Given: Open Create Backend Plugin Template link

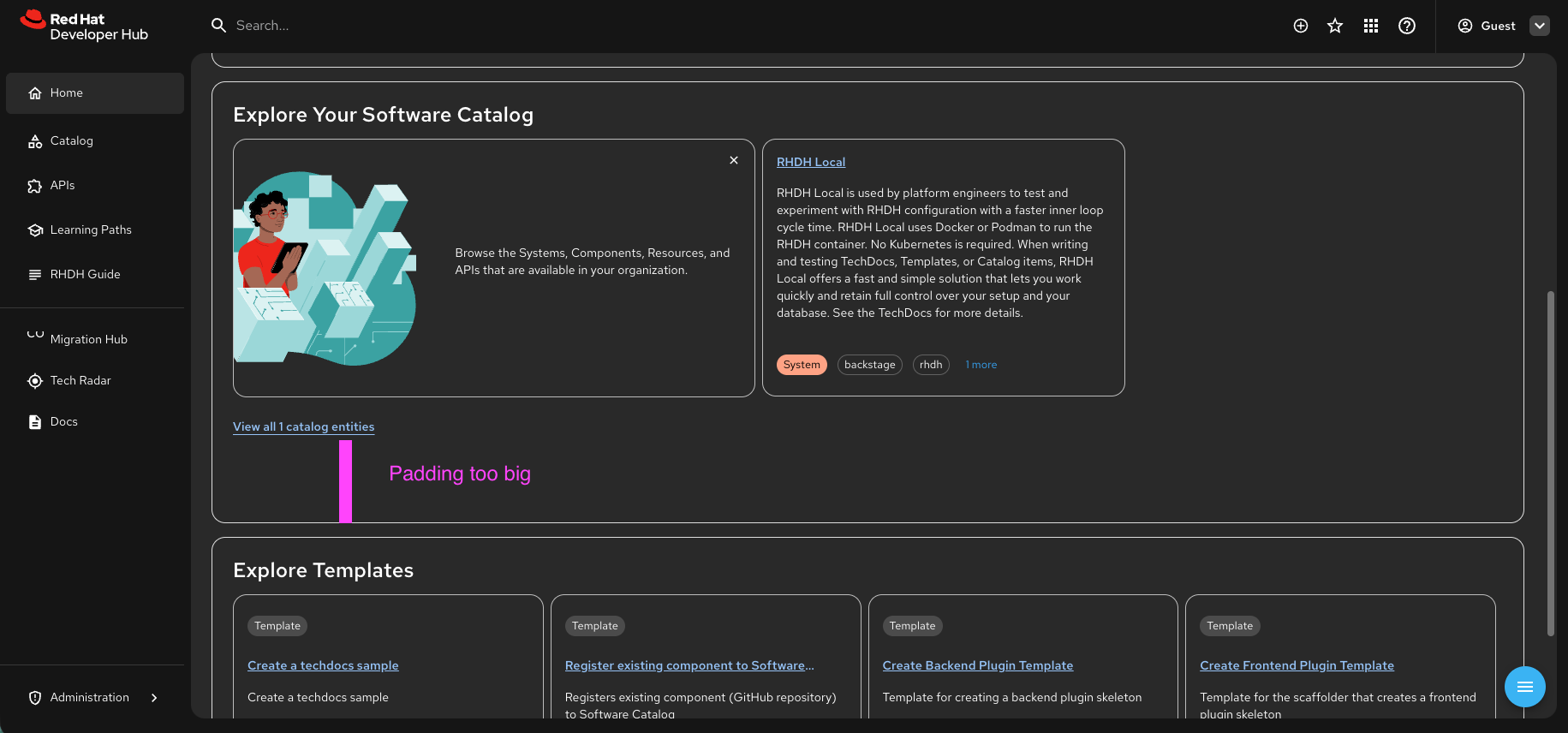Looking at the screenshot, I should pyautogui.click(x=977, y=665).
